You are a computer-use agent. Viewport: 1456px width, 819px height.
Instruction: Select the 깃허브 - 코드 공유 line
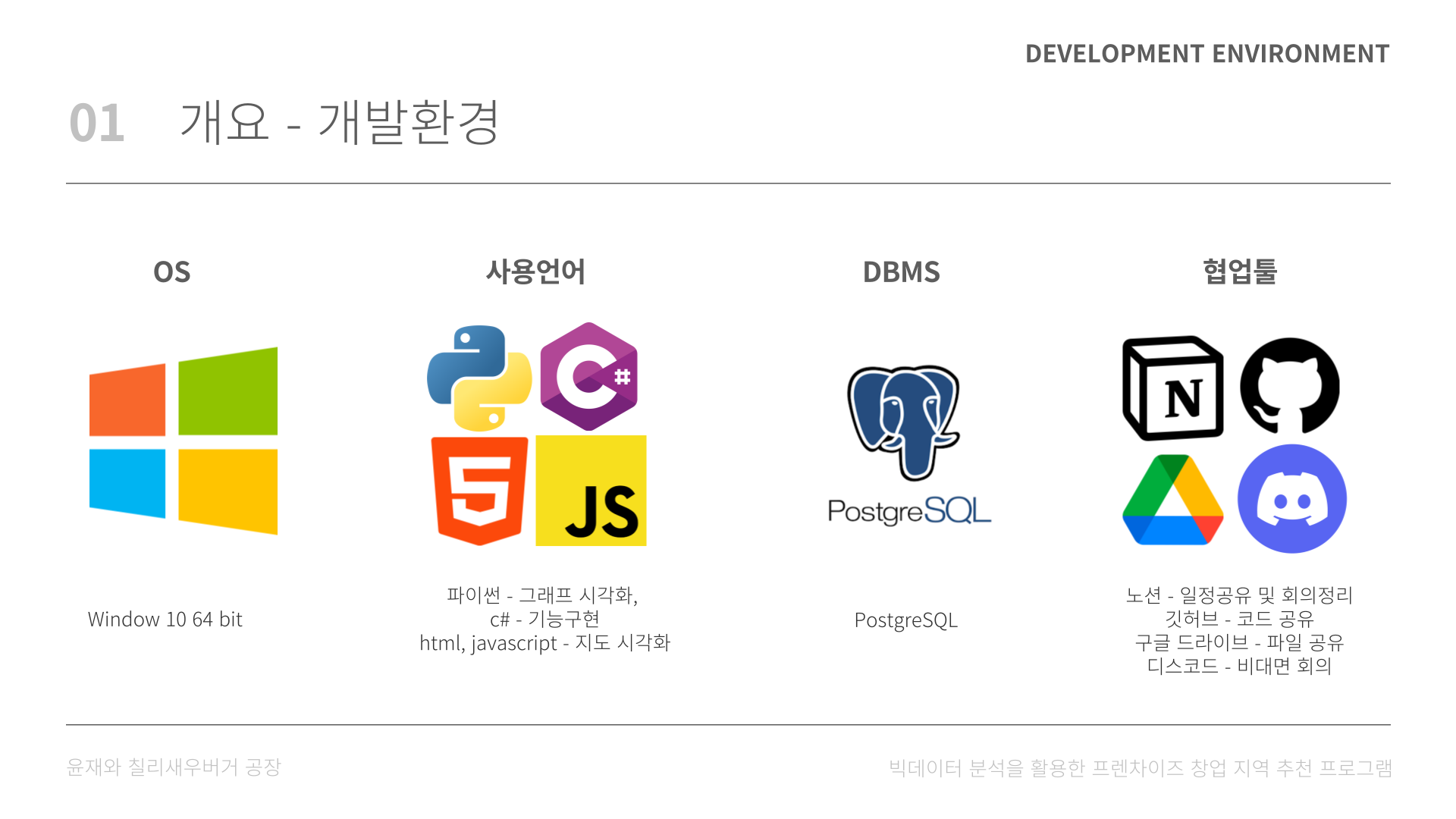1240,620
